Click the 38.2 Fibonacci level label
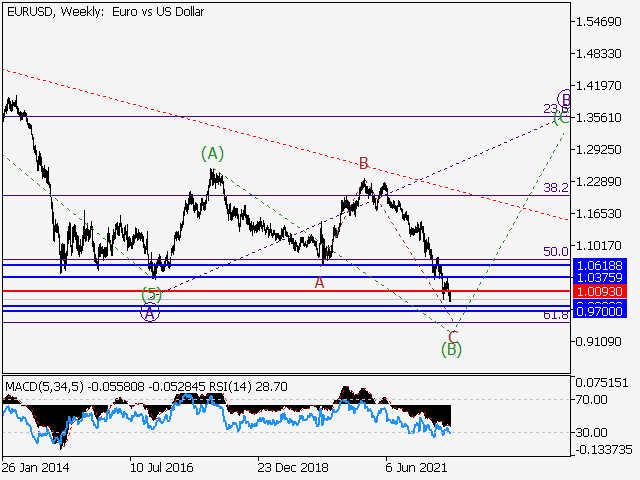The height and width of the screenshot is (480, 640). (x=556, y=188)
